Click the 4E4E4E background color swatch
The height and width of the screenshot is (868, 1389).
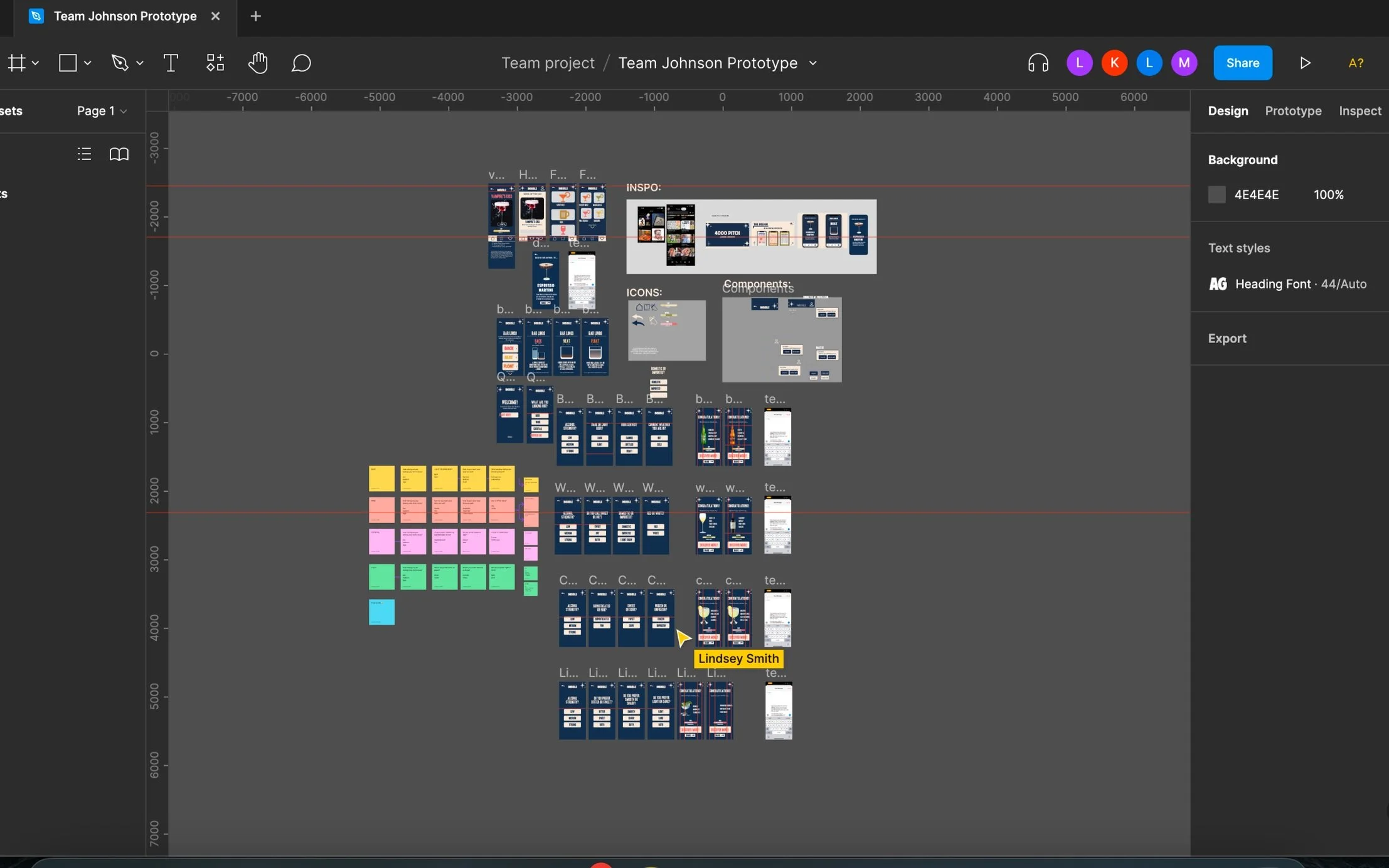point(1216,194)
